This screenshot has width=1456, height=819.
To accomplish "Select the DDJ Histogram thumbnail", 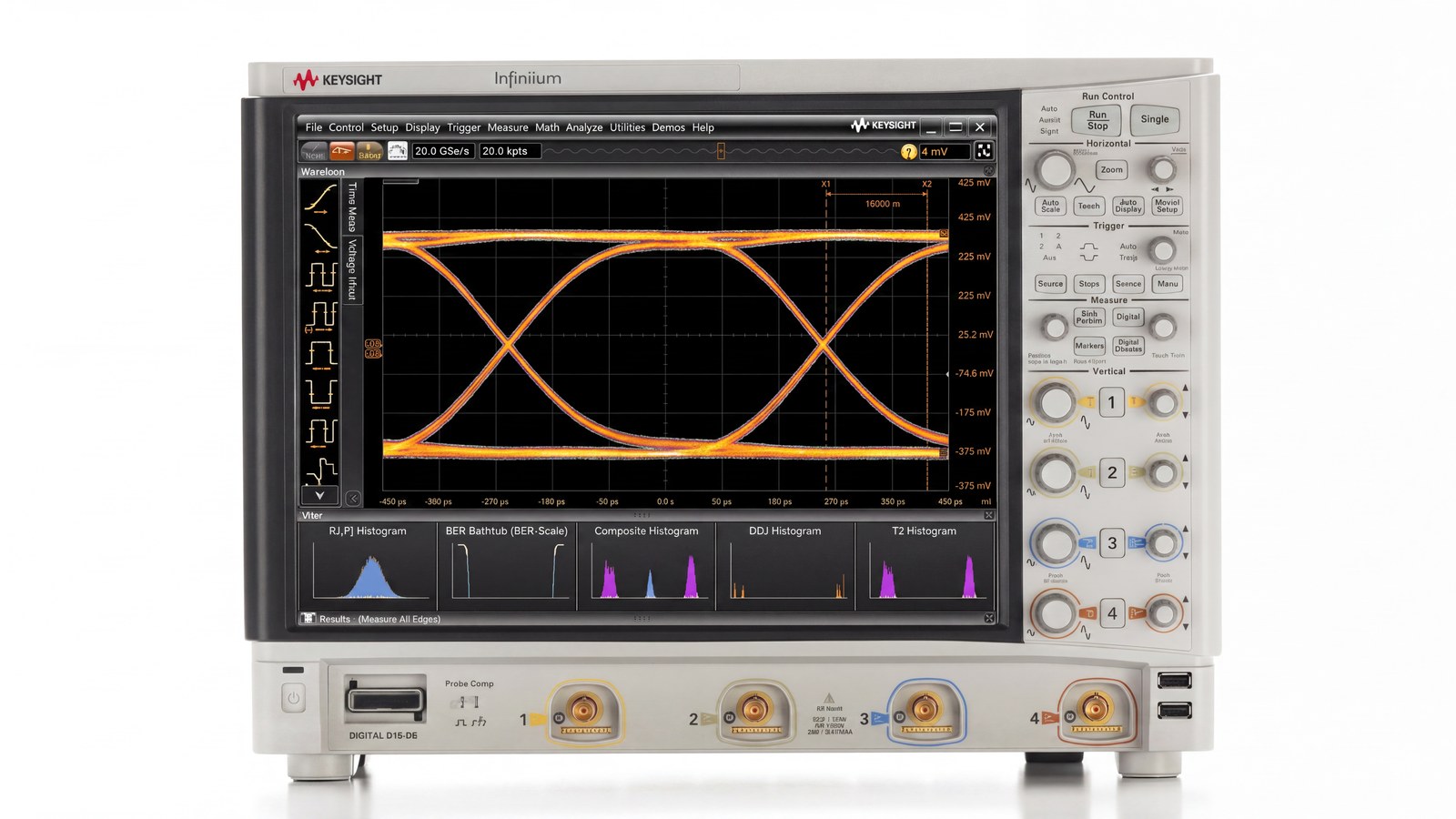I will pyautogui.click(x=785, y=565).
